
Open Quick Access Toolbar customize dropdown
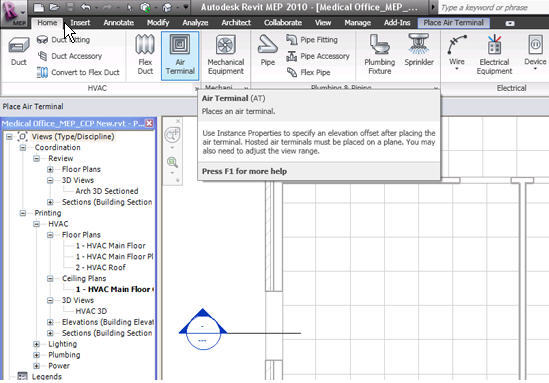coord(186,7)
